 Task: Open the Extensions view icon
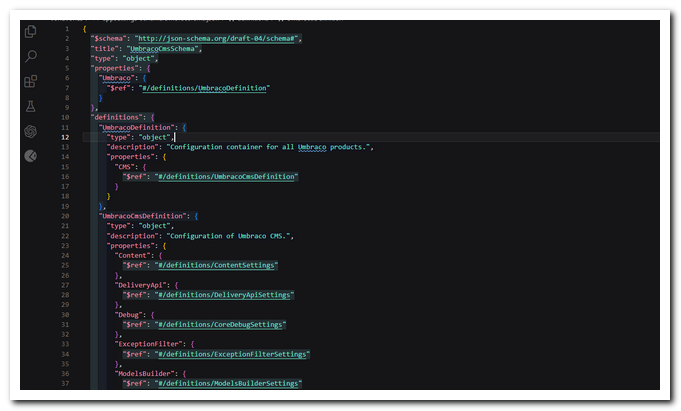[x=30, y=81]
